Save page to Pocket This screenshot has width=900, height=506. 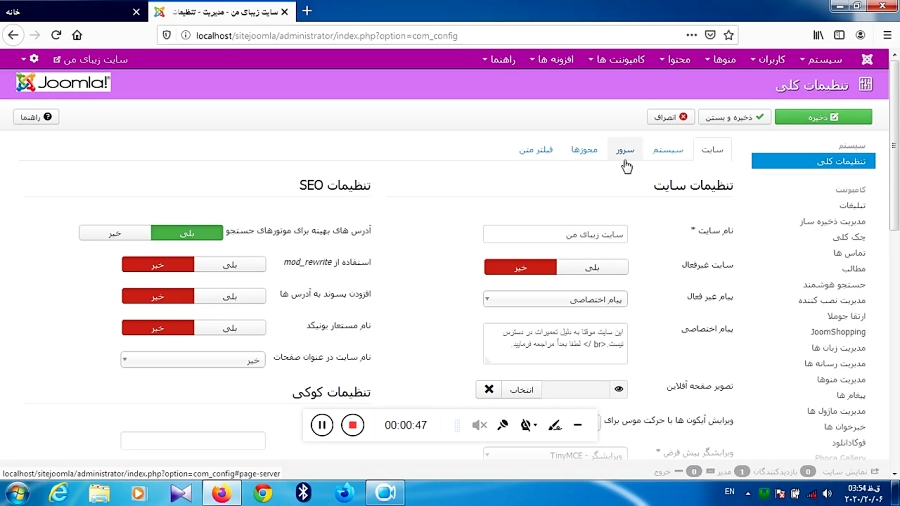[x=710, y=35]
